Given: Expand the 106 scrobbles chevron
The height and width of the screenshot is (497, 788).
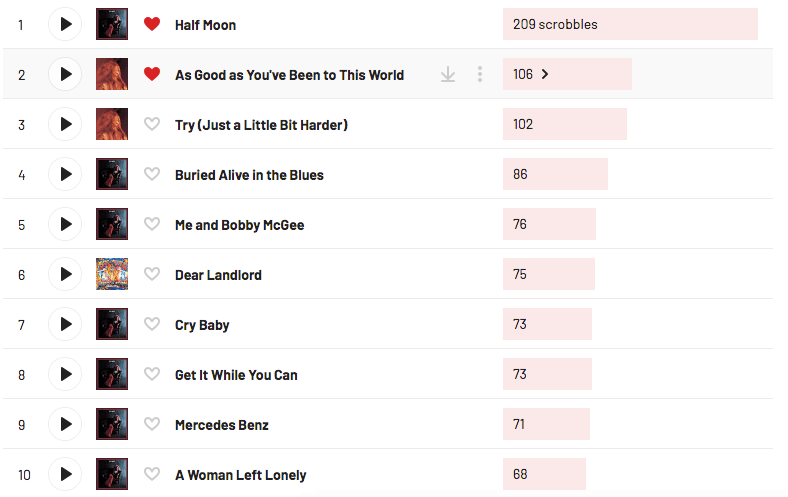Looking at the screenshot, I should point(545,74).
